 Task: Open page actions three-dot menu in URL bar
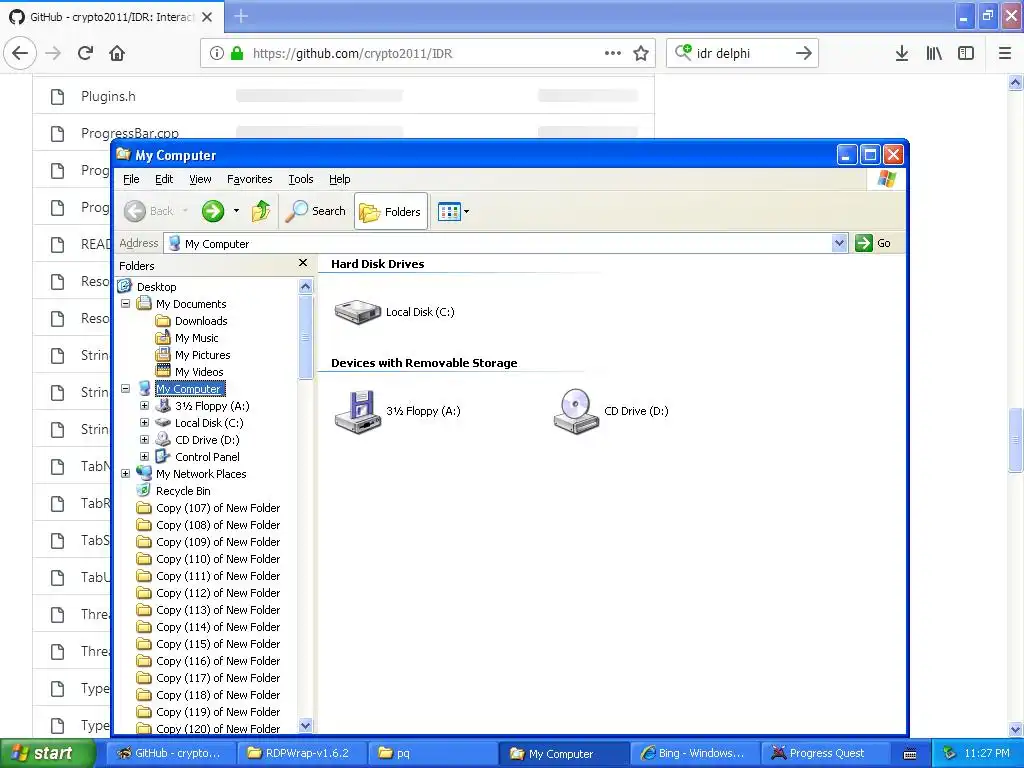[x=613, y=53]
